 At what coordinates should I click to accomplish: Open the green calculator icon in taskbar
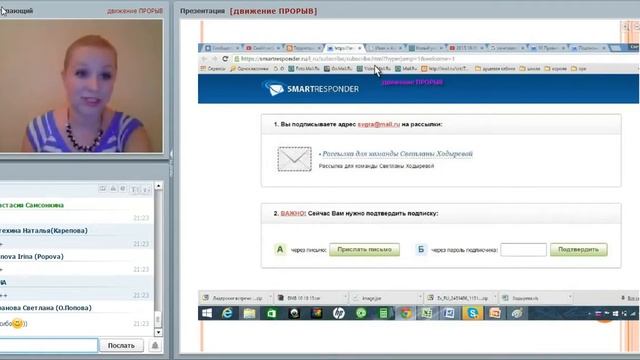coord(383,313)
